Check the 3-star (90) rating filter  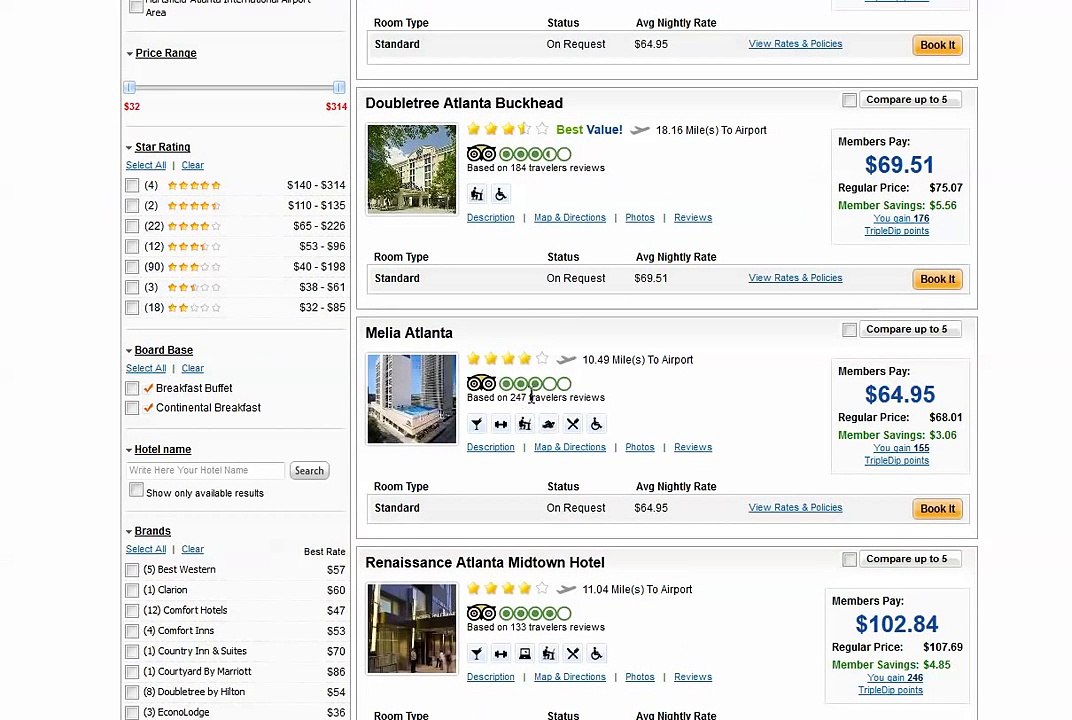pos(132,267)
